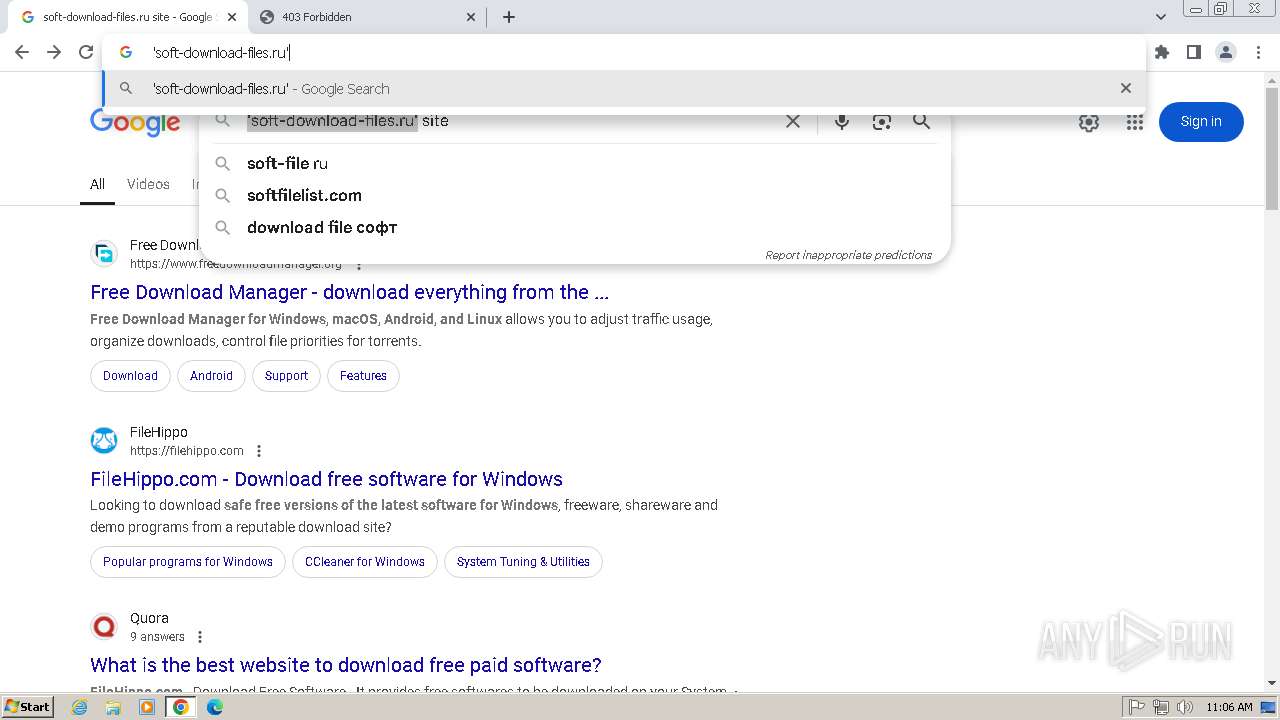Click Report inappropriate predictions link

tap(848, 255)
